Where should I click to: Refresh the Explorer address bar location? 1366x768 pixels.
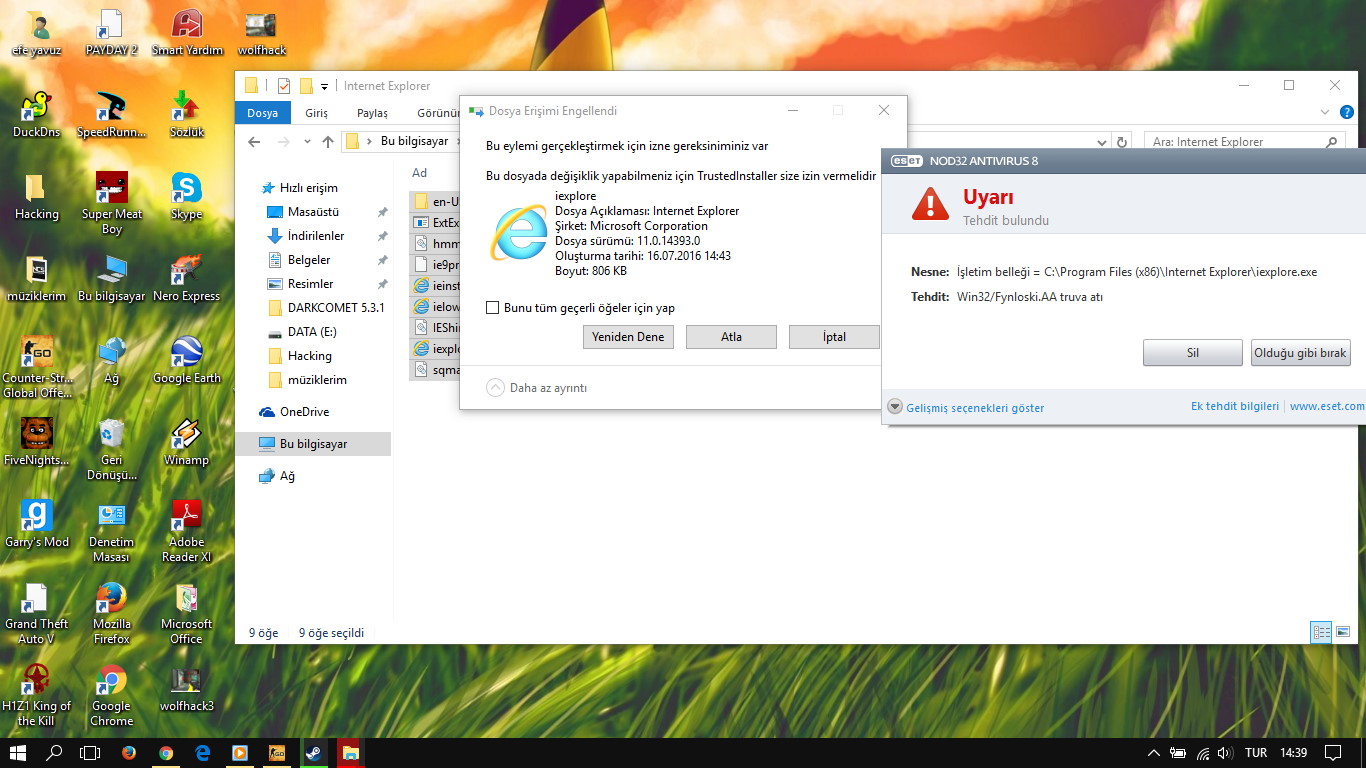click(1122, 142)
